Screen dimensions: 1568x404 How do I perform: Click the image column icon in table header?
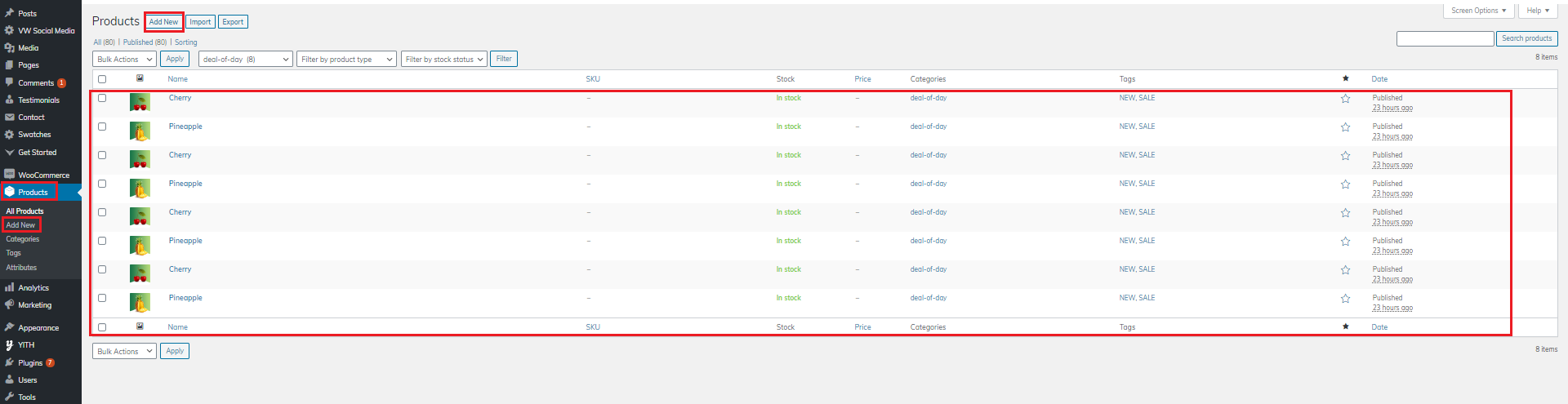140,78
